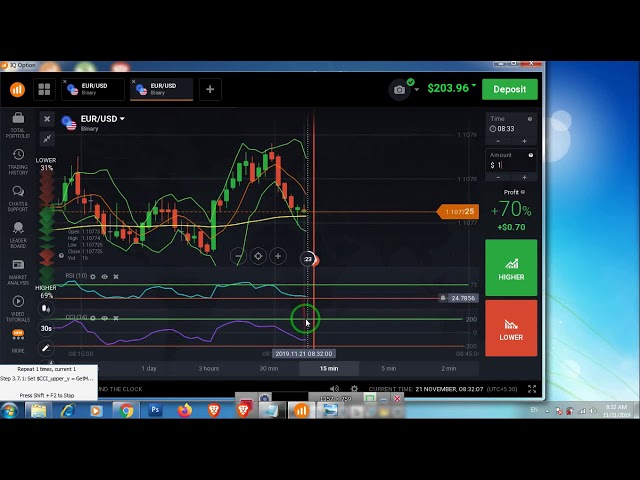640x480 pixels.
Task: Open the More sidebar menu
Action: 18,341
